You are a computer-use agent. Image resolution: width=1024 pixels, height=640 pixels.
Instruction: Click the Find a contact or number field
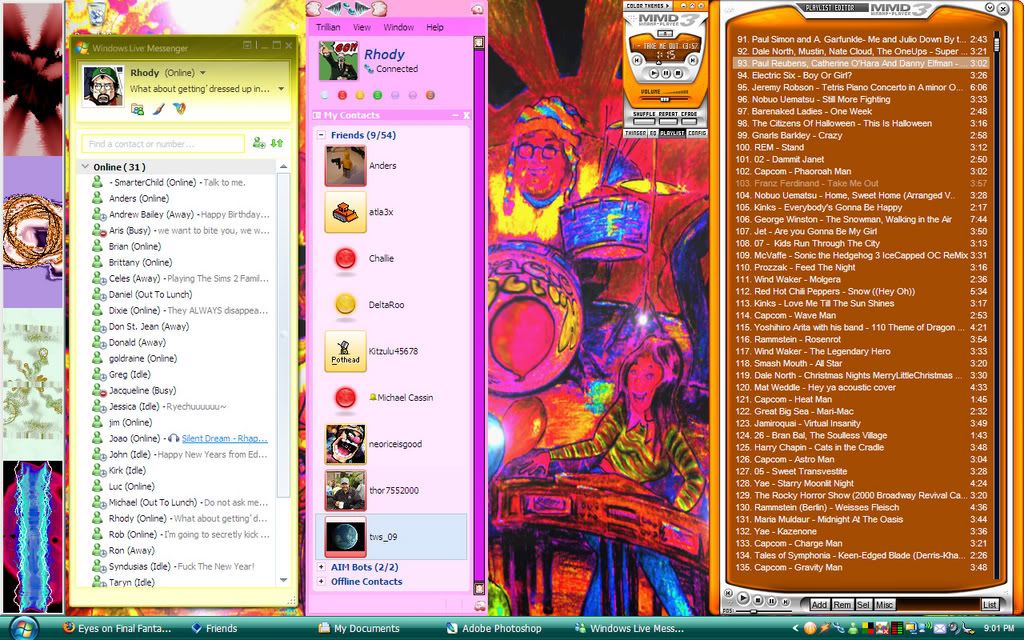point(163,144)
